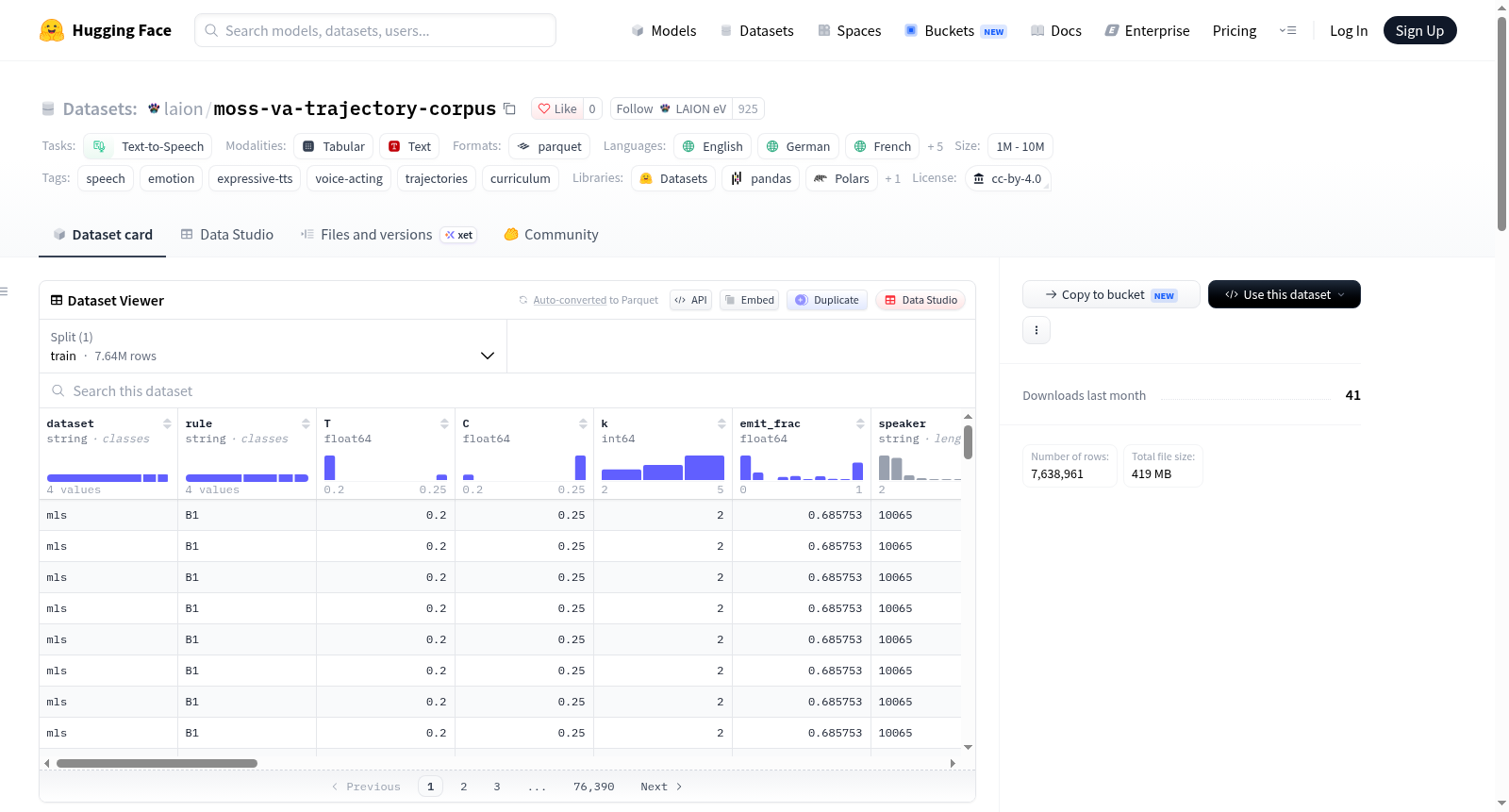Open Buckets in the top navigation
1509x812 pixels.
[955, 30]
